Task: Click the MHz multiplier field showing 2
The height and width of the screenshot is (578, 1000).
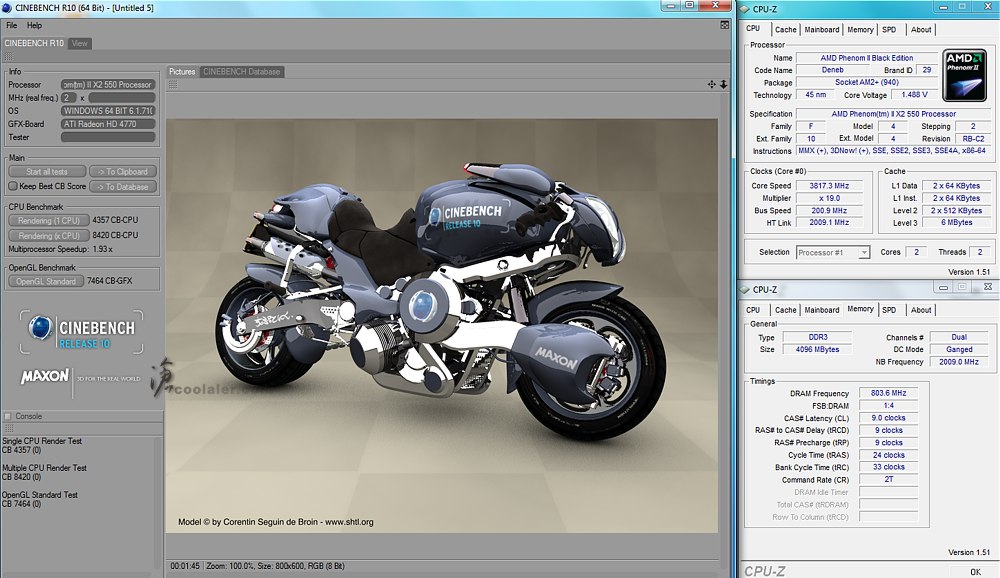Action: pos(69,98)
